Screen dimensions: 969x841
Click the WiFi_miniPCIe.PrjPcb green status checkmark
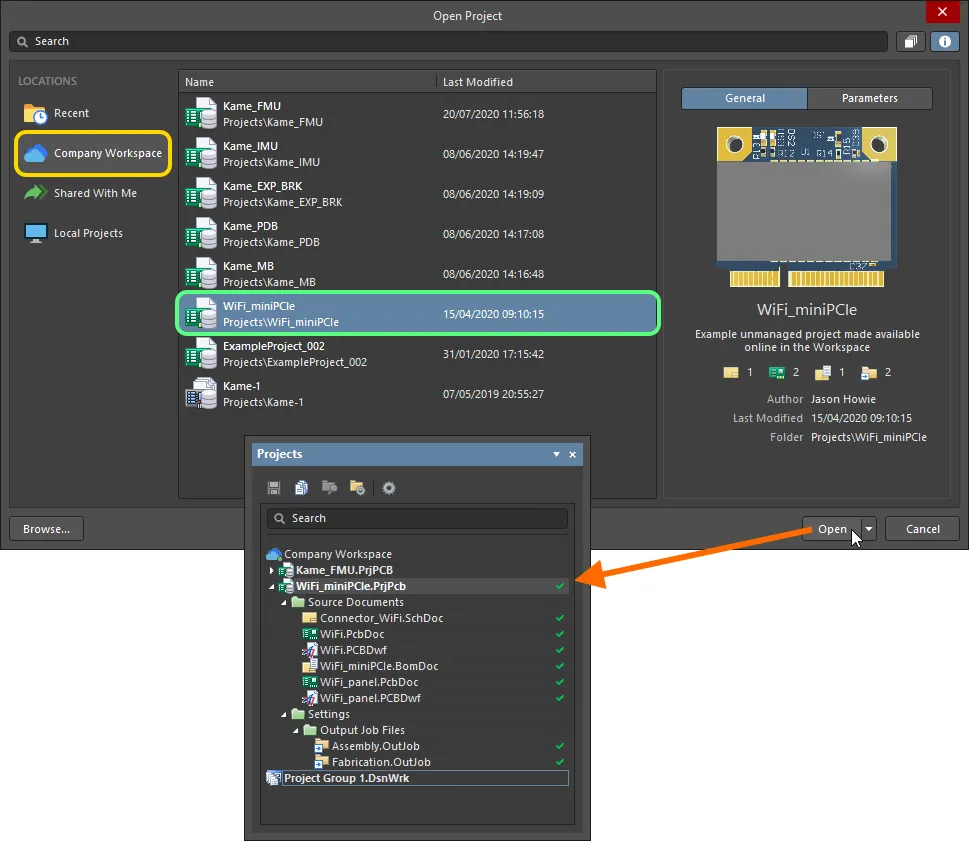tap(559, 586)
